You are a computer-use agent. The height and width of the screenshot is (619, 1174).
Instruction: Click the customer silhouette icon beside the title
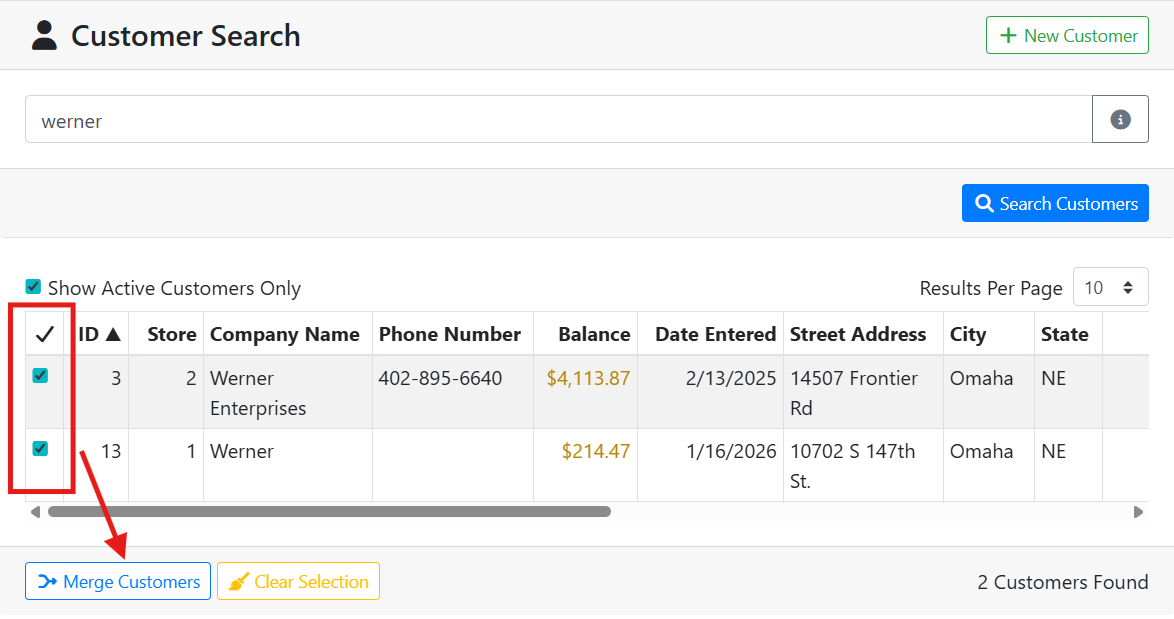44,36
